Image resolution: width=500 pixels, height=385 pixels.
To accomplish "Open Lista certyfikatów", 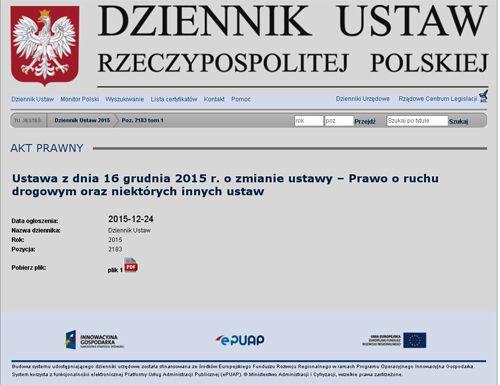I will (x=174, y=99).
